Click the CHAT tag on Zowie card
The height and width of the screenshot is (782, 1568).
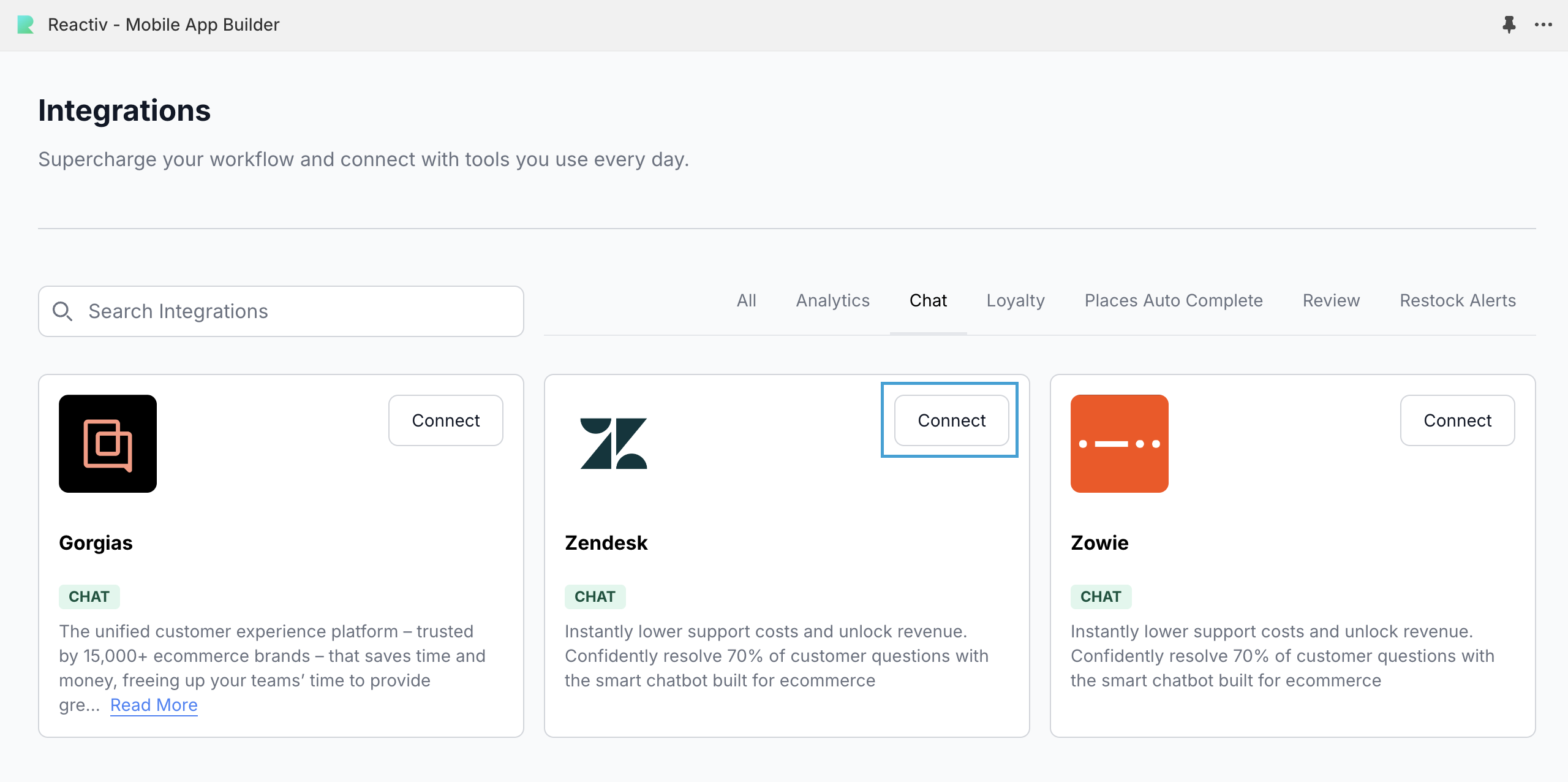(1101, 596)
